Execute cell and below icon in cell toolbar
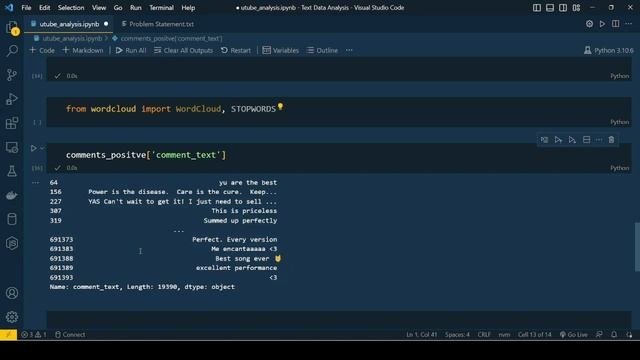 click(x=572, y=140)
